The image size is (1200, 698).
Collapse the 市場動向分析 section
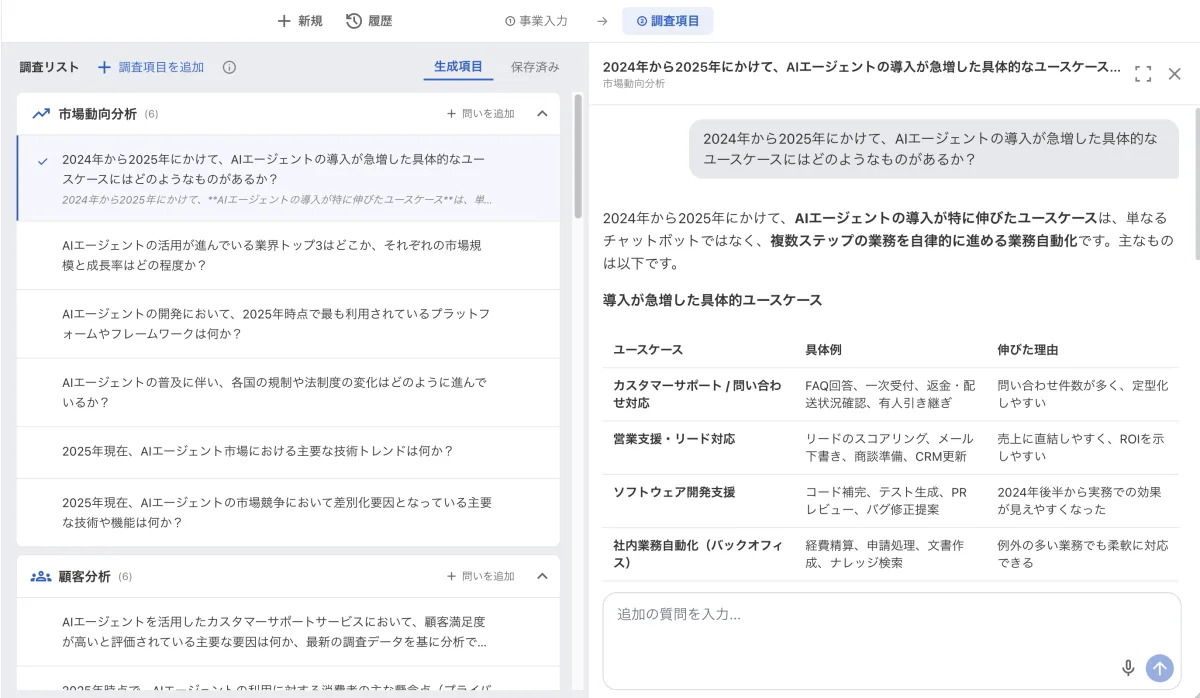click(543, 114)
